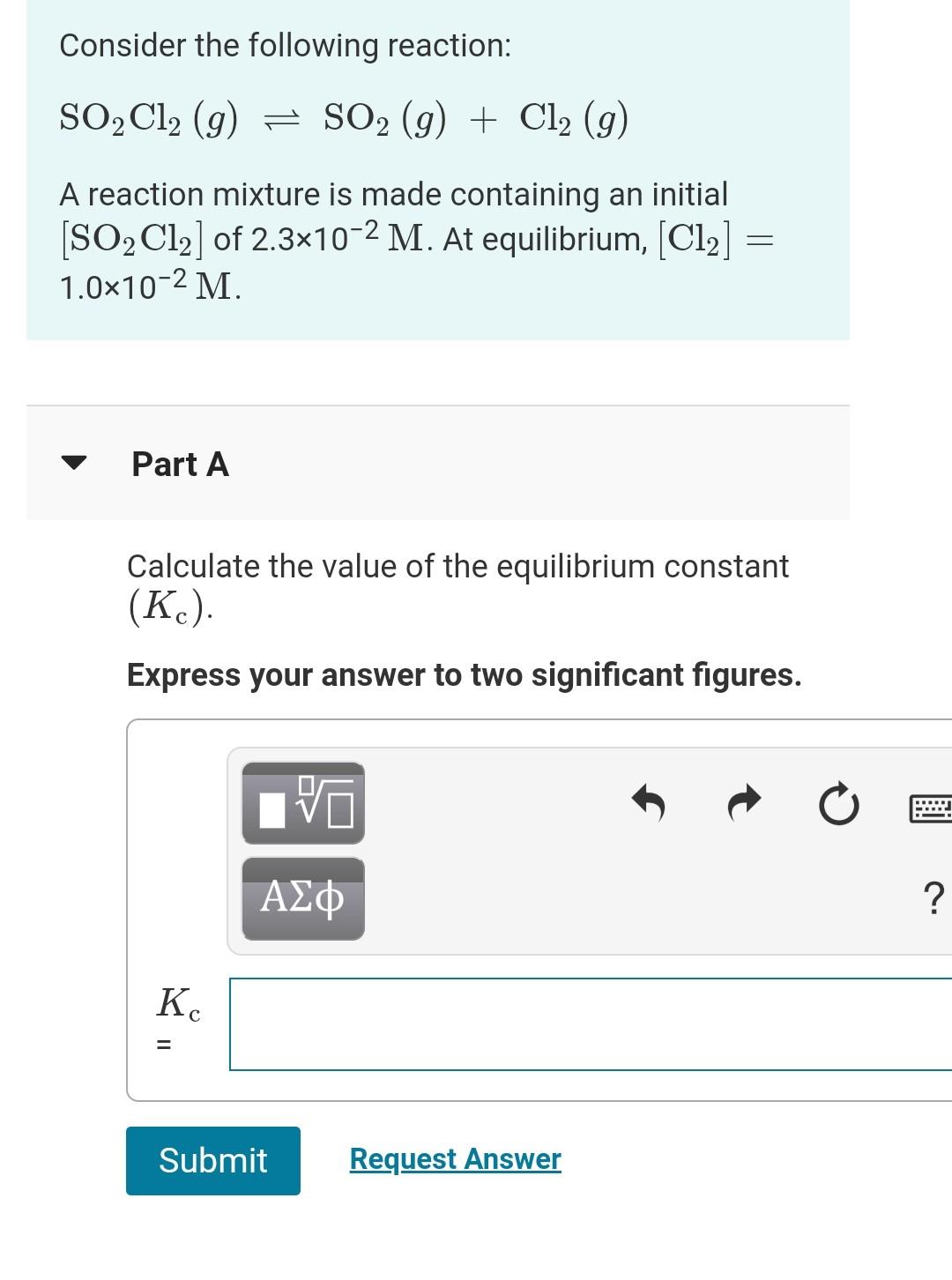
Task: Click the question mark help icon
Action: [x=933, y=900]
